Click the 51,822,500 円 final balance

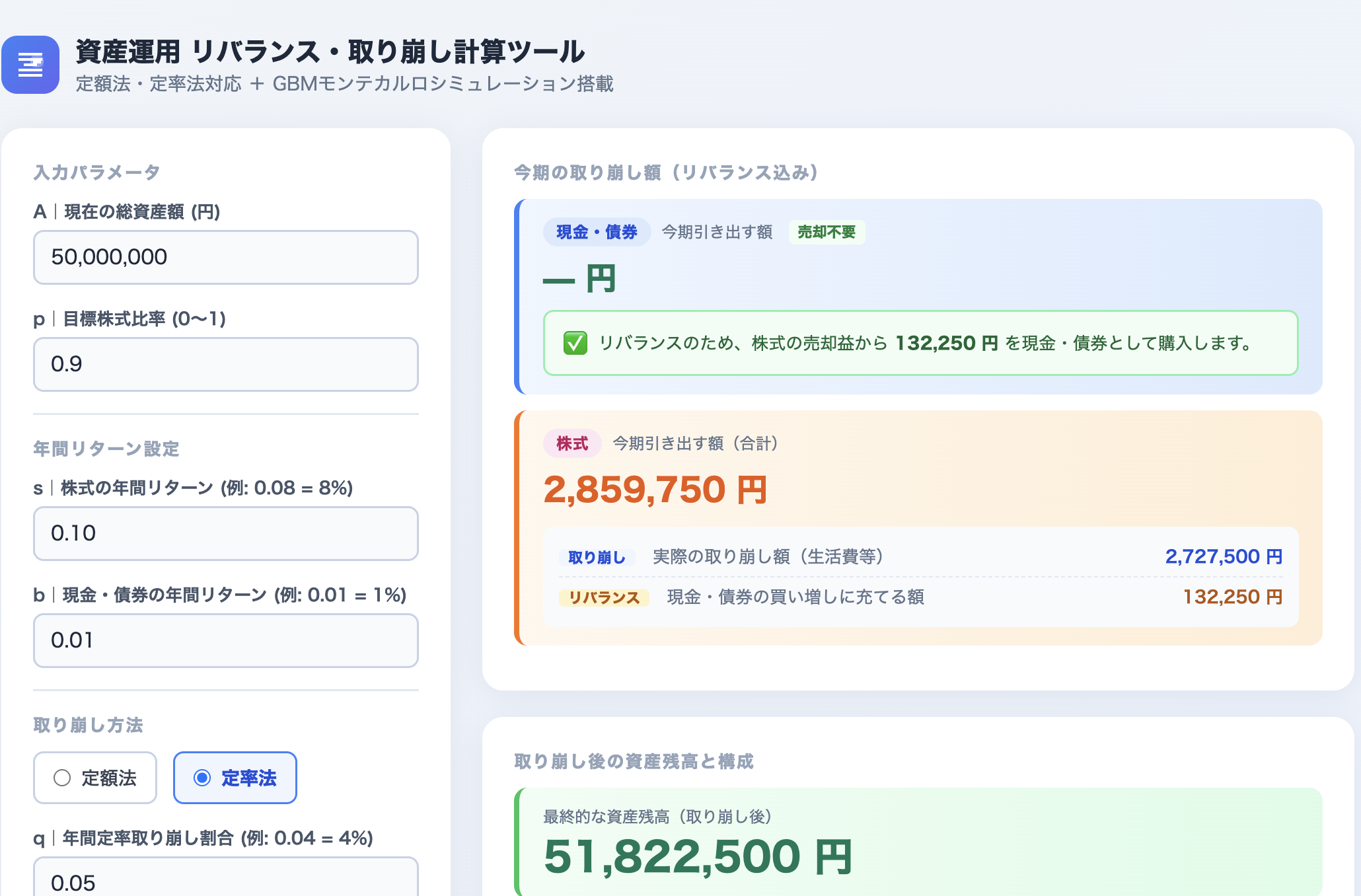[x=698, y=856]
